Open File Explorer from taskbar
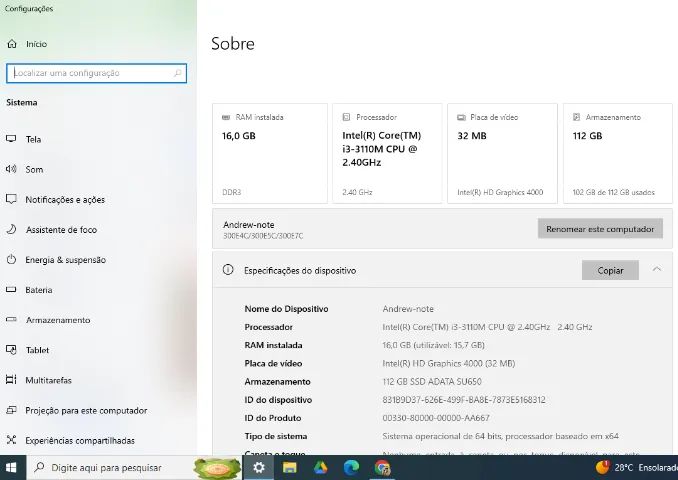678x480 pixels. coord(289,467)
